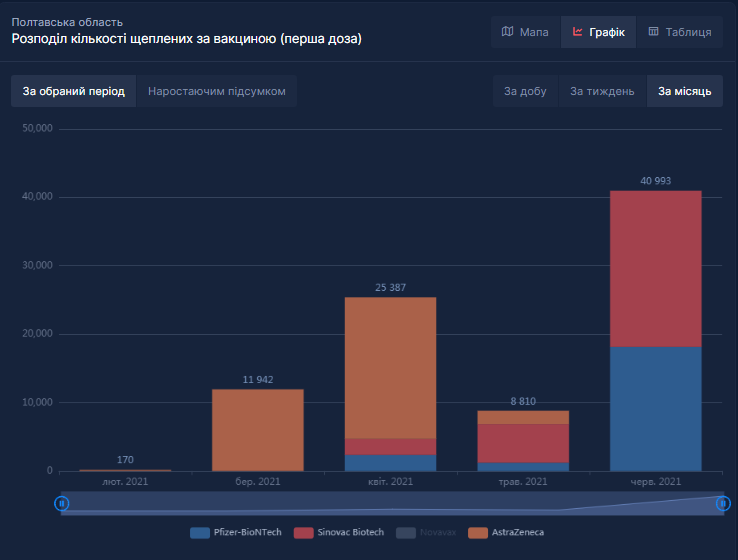Click the left range slider handle

61,504
